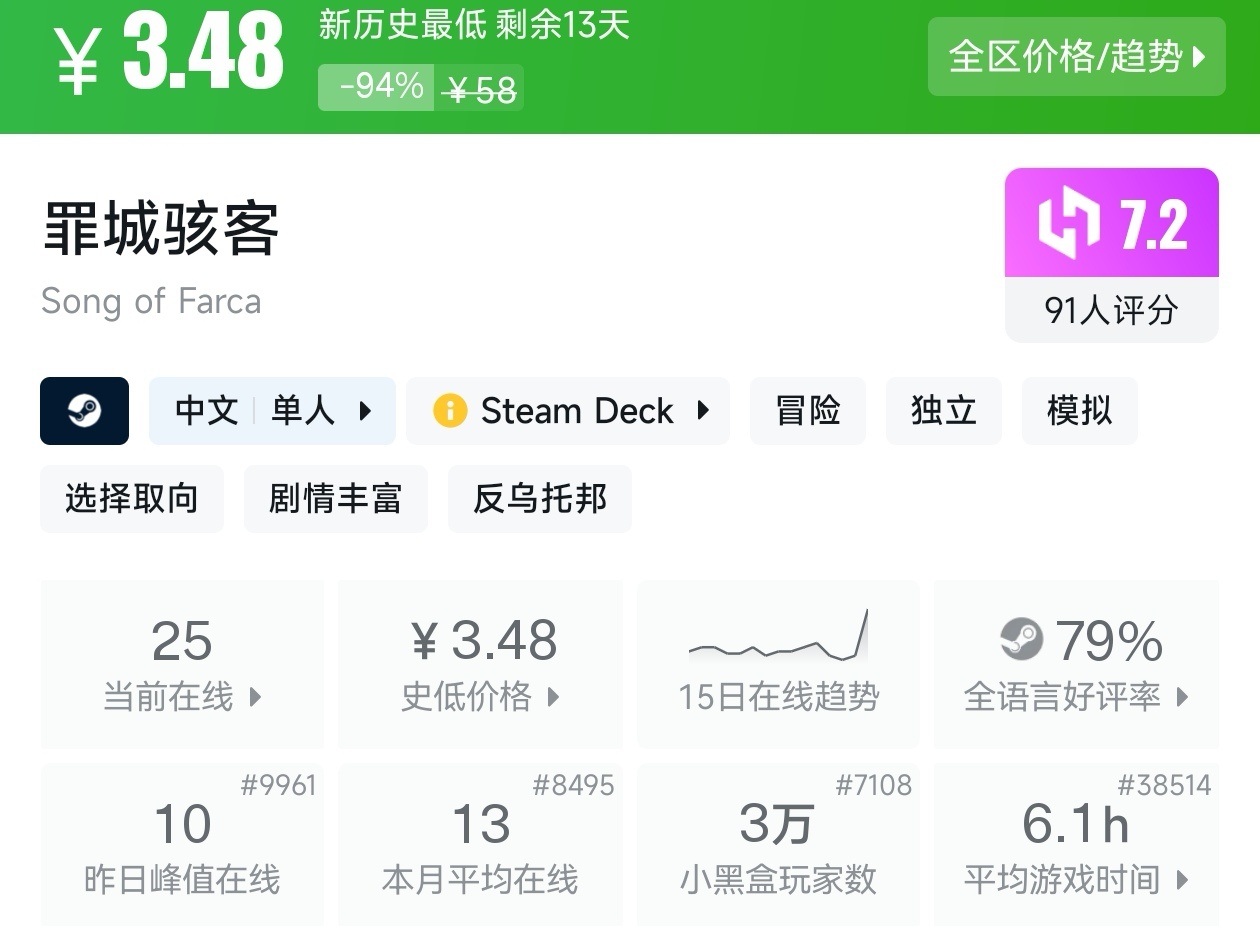Select the 冒险 genre tag
The width and height of the screenshot is (1260, 926).
pyautogui.click(x=807, y=411)
